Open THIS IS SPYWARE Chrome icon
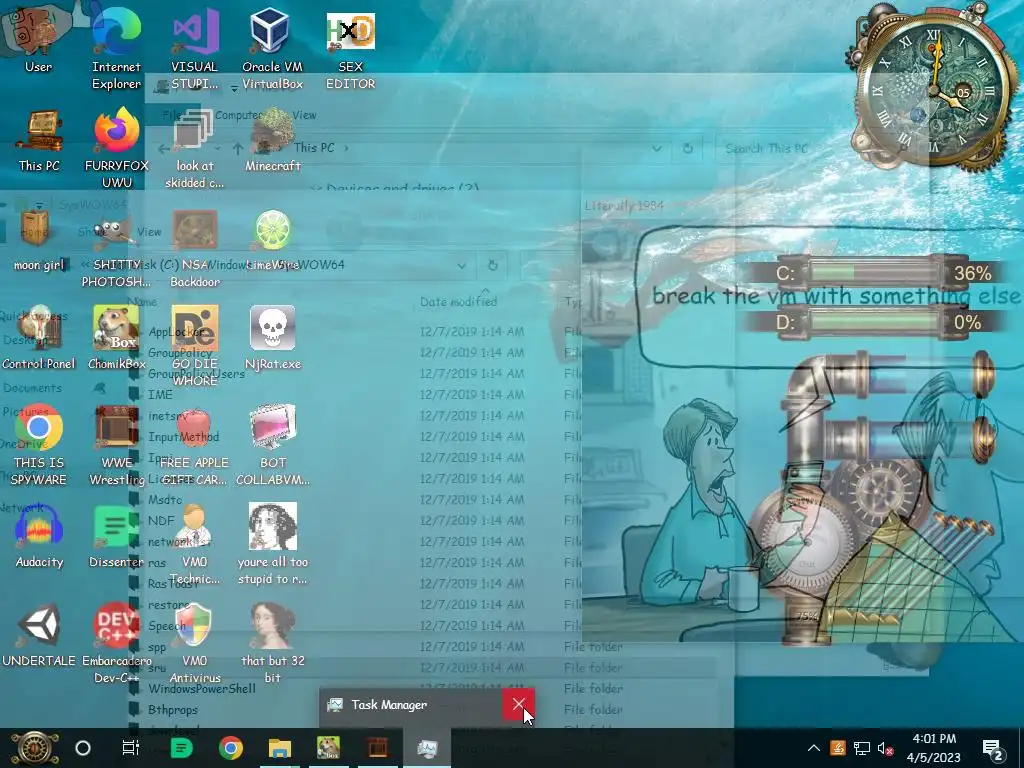Screen dimensions: 1024x768 coord(39,445)
